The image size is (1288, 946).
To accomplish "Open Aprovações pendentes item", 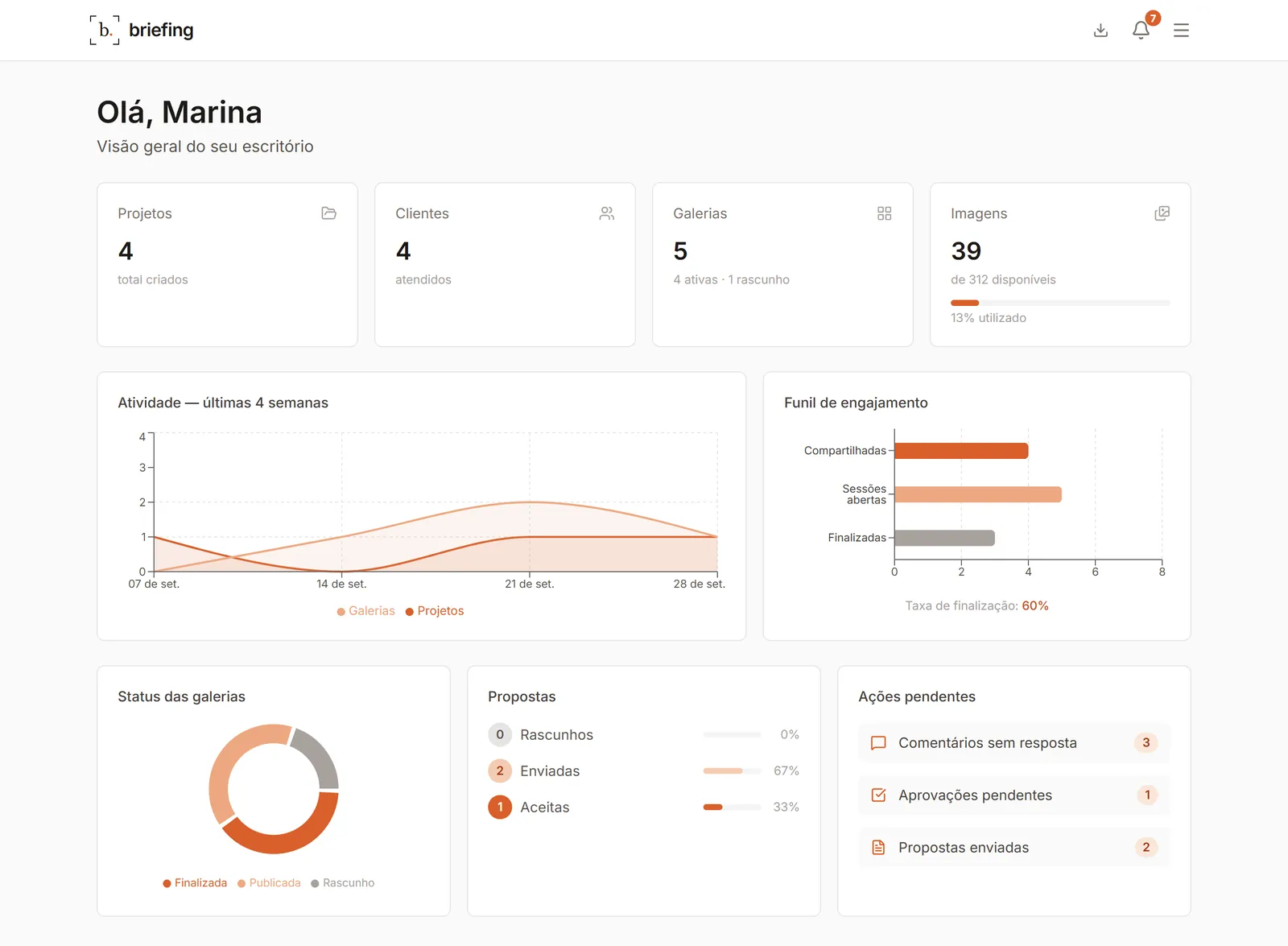I will coord(1014,795).
